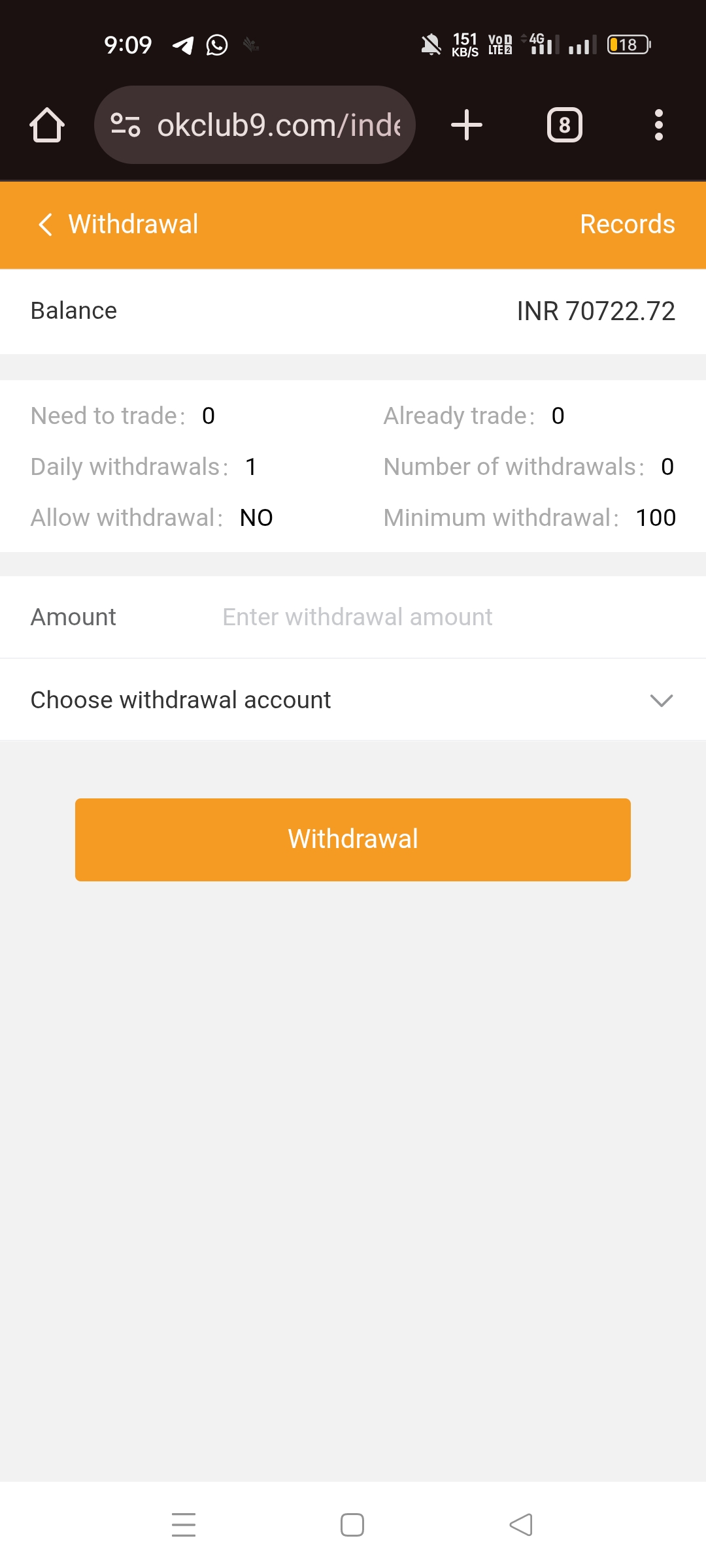
Task: Open a new browser tab
Action: pos(467,125)
